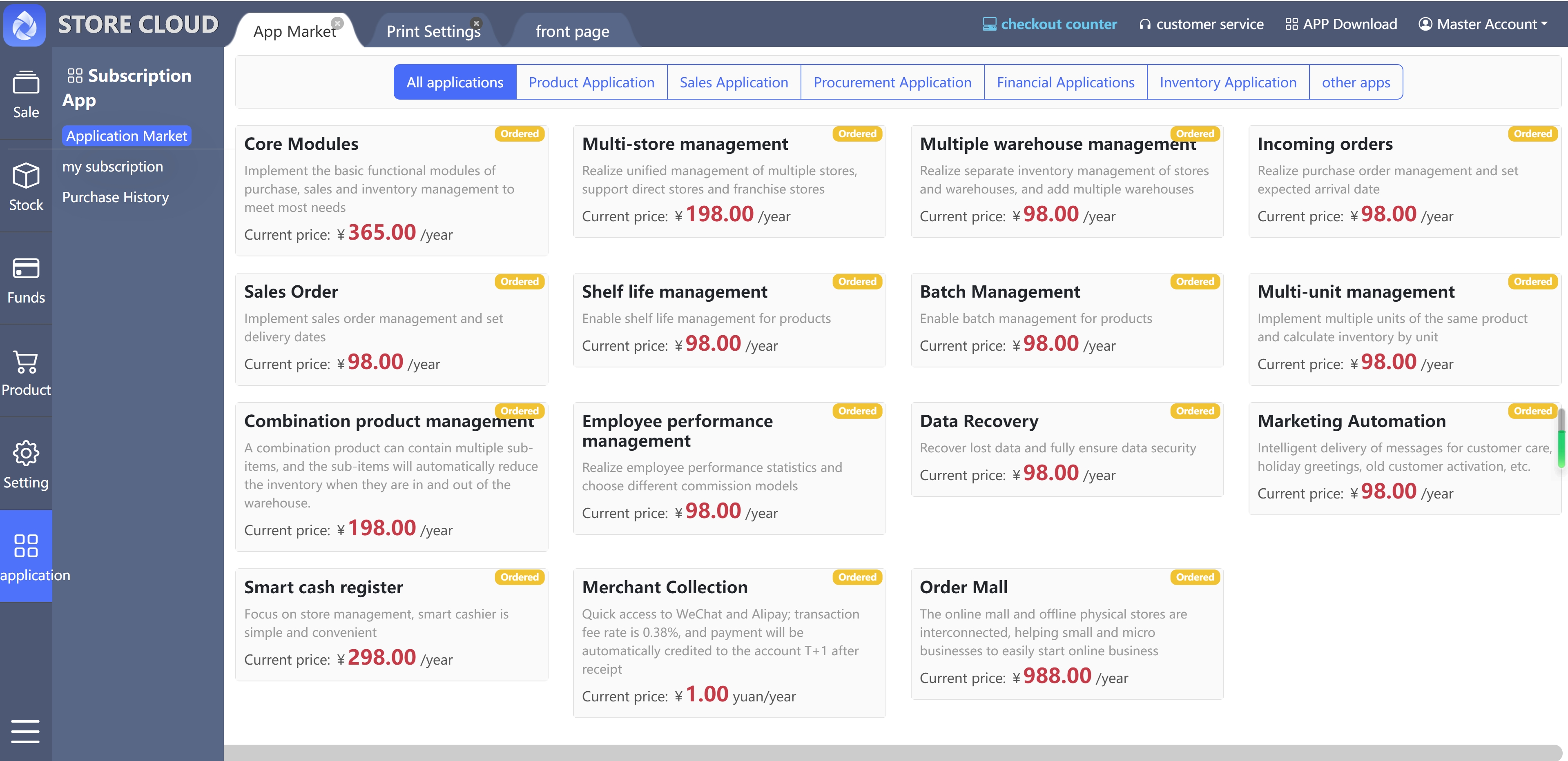This screenshot has height=761, width=1568.
Task: Open the Product cart icon
Action: 26,362
